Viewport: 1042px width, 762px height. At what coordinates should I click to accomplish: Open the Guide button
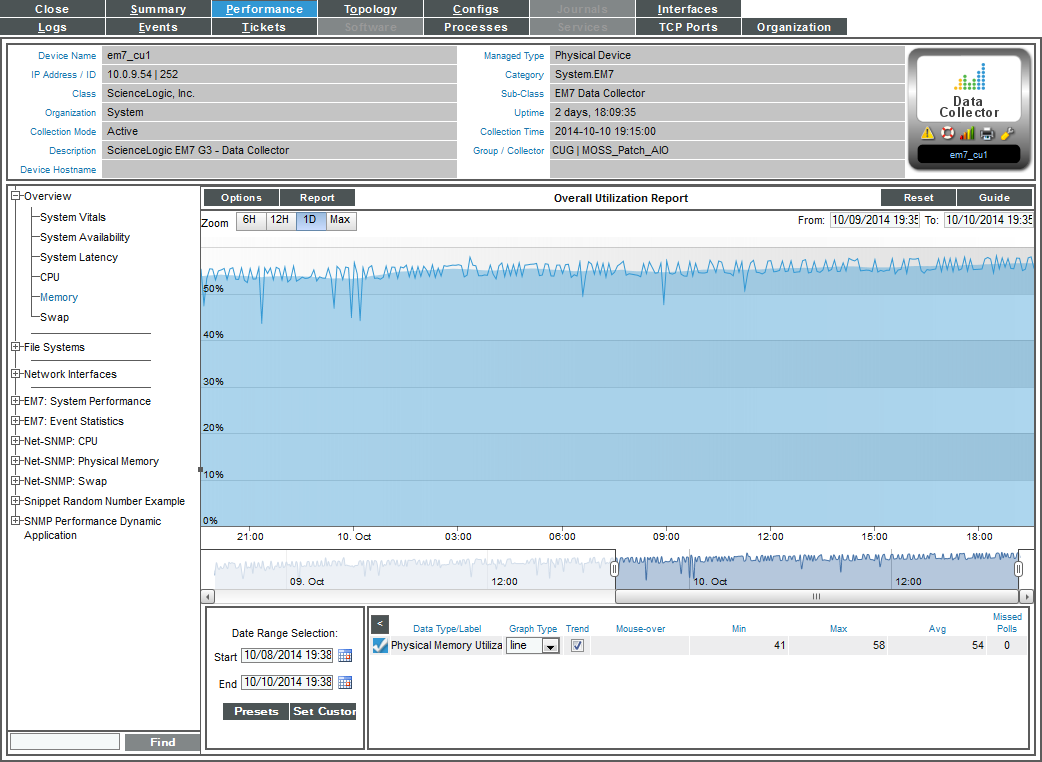pyautogui.click(x=994, y=197)
